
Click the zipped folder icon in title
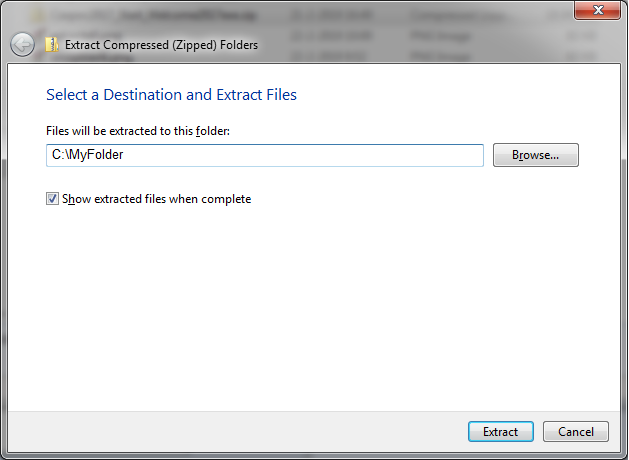pos(52,45)
